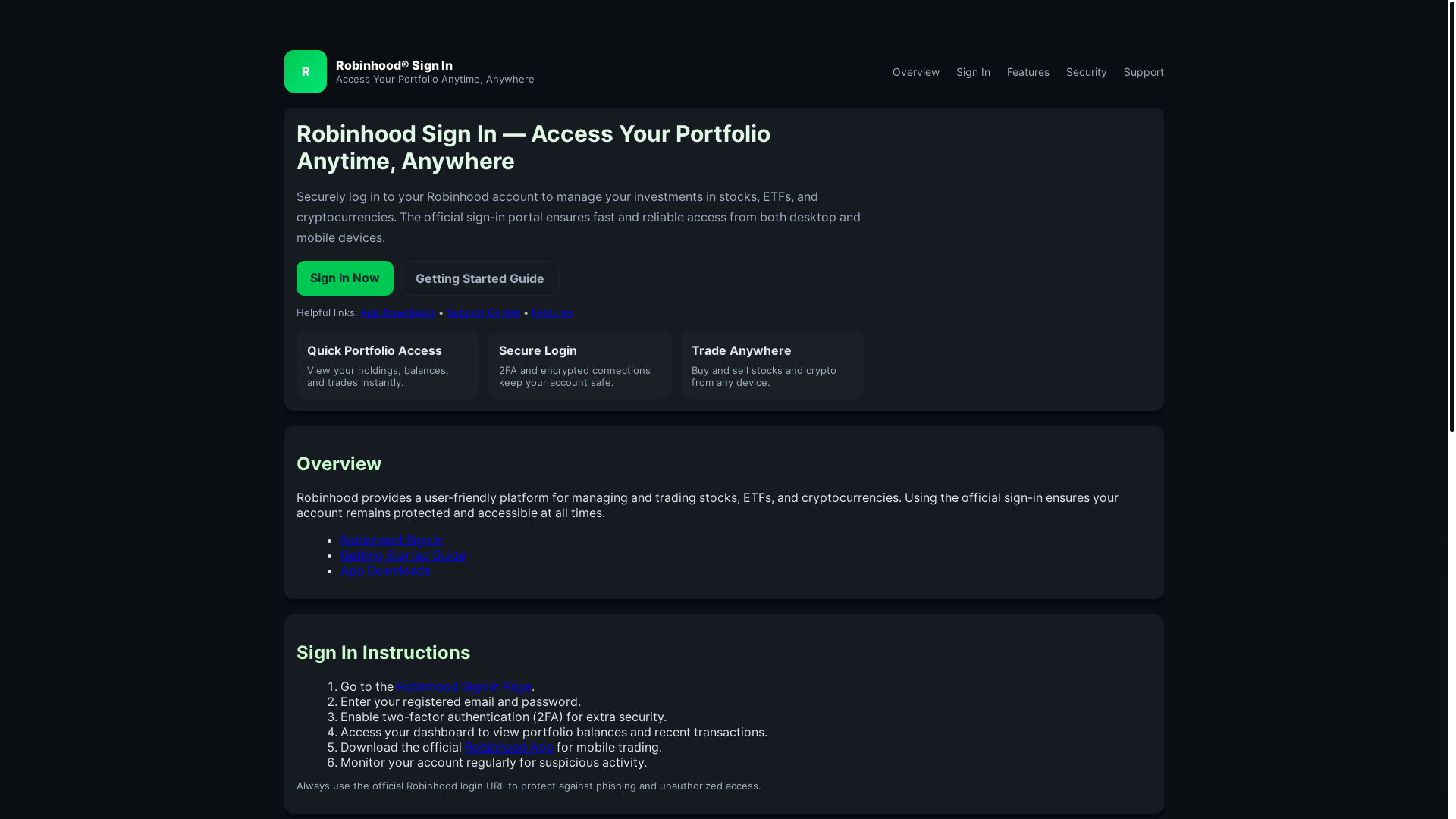Open the Getting Started Guide button

pos(480,278)
